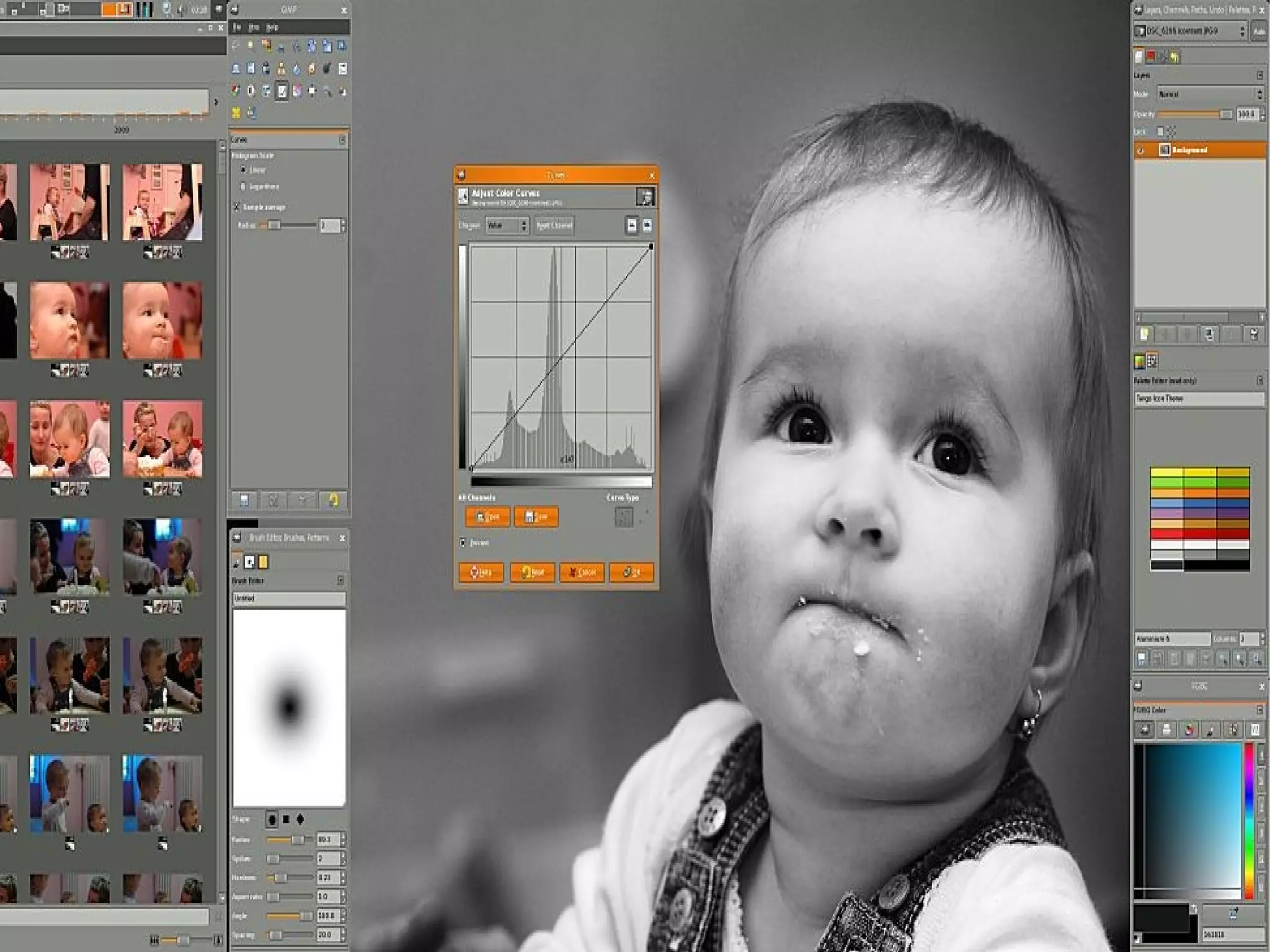Click the Undo history tab icon
Viewport: 1270px width, 952px height.
tap(1175, 57)
